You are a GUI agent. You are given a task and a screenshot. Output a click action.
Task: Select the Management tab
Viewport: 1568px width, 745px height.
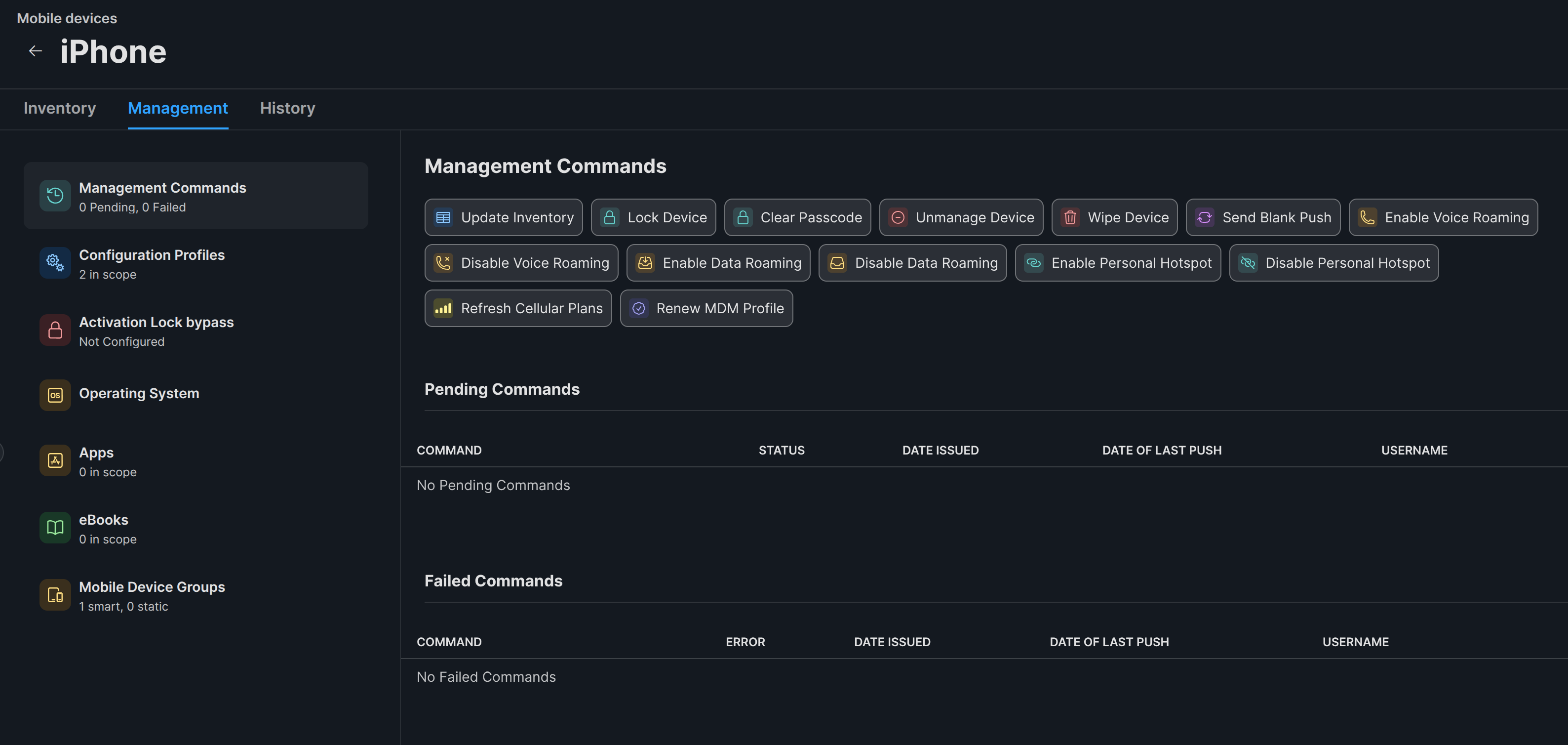click(178, 108)
